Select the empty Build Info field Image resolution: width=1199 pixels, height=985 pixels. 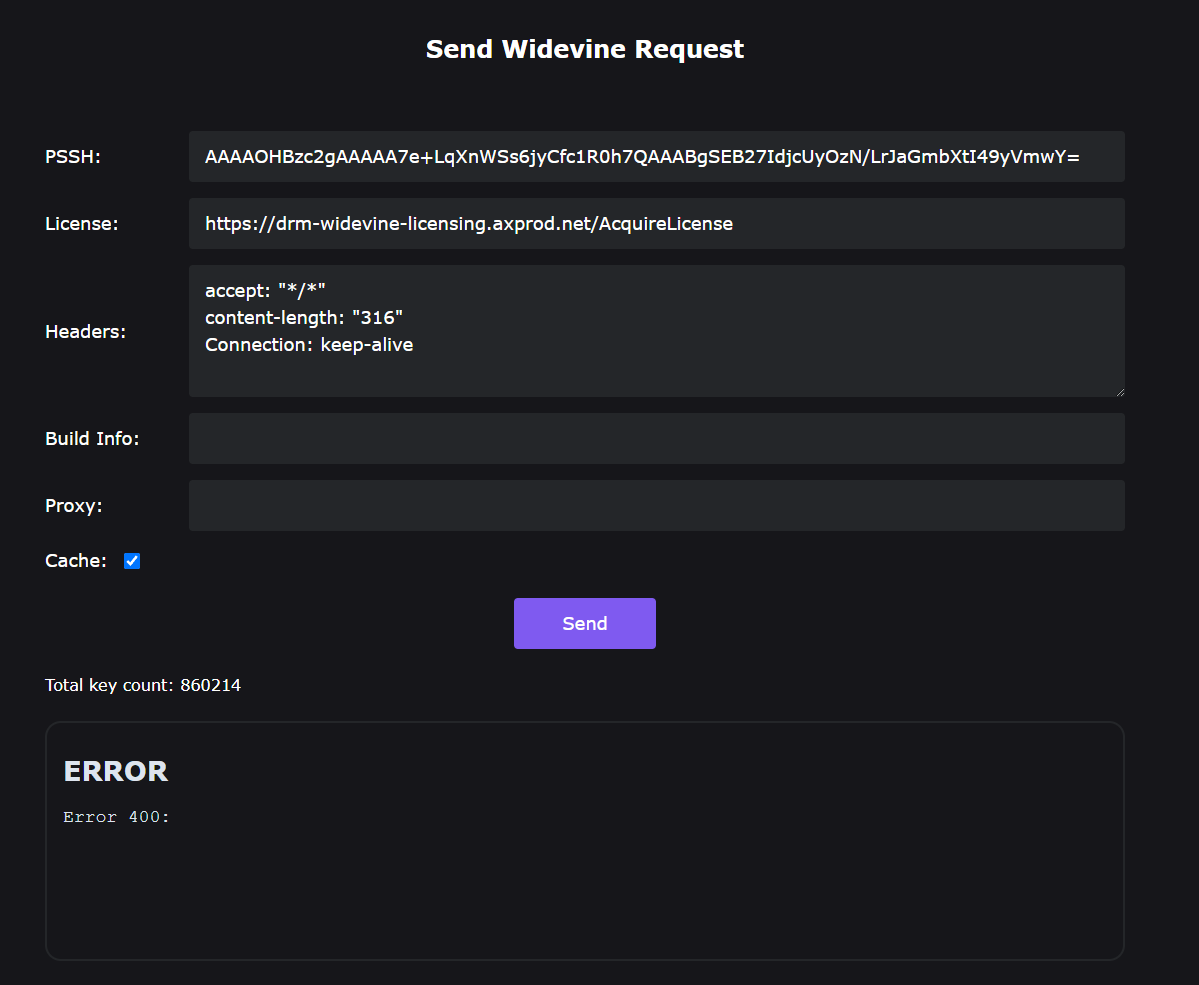tap(656, 438)
